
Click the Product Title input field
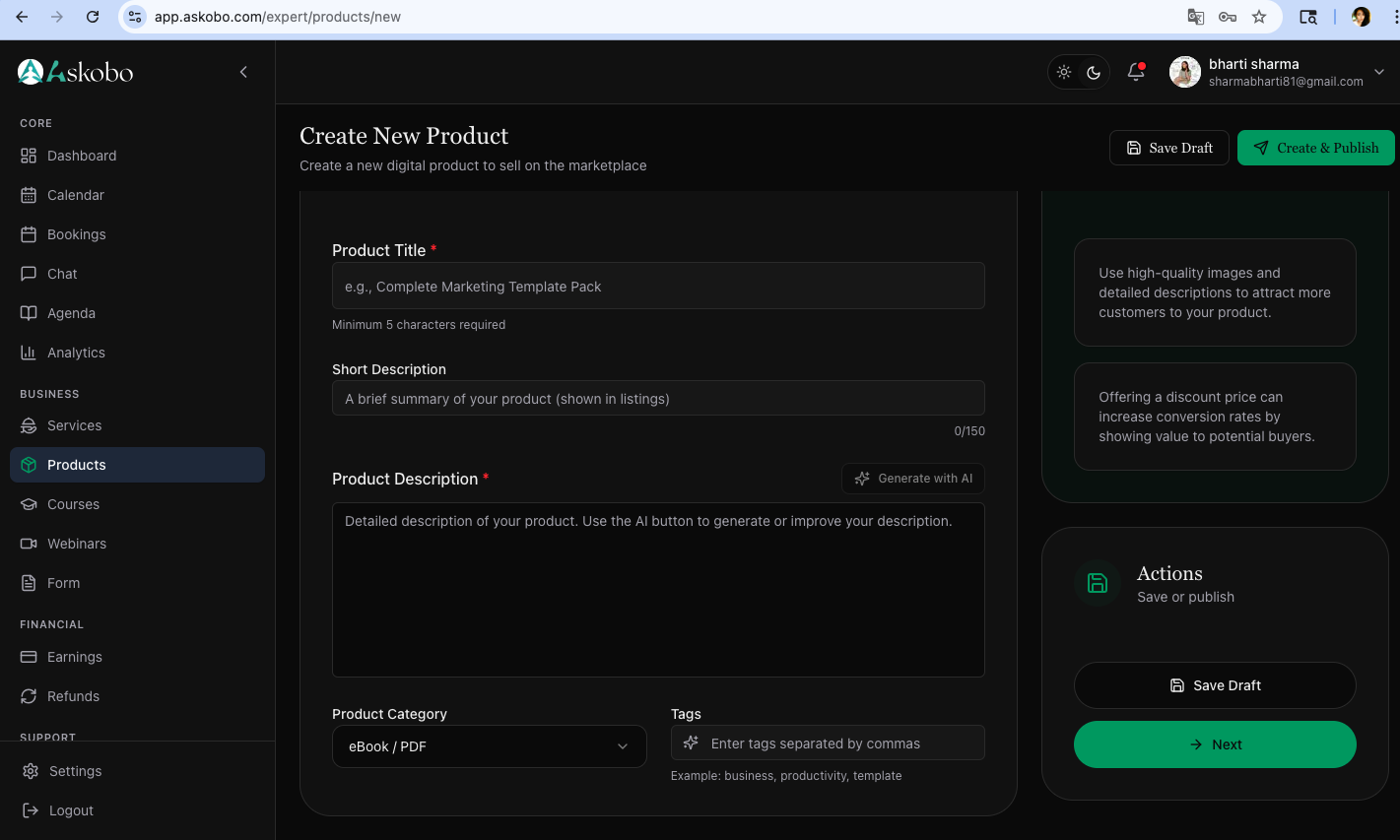click(658, 286)
